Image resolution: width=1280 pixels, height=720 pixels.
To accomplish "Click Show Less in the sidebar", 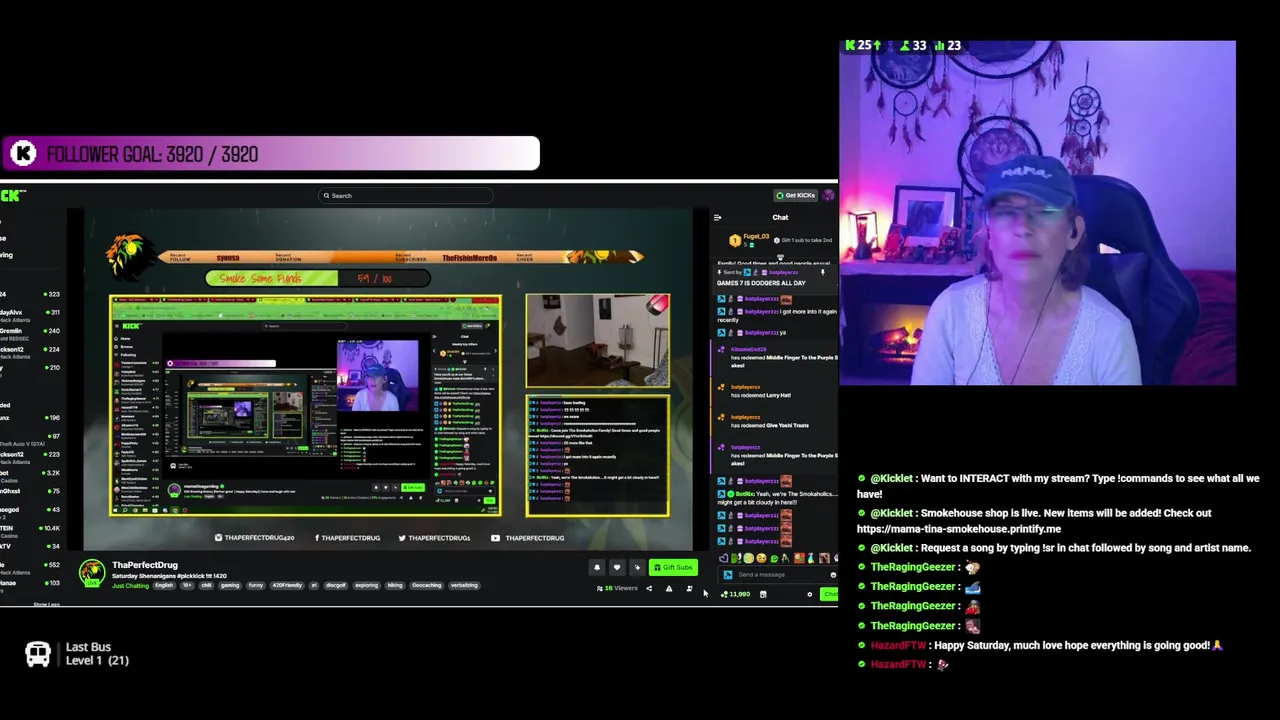I will [47, 604].
